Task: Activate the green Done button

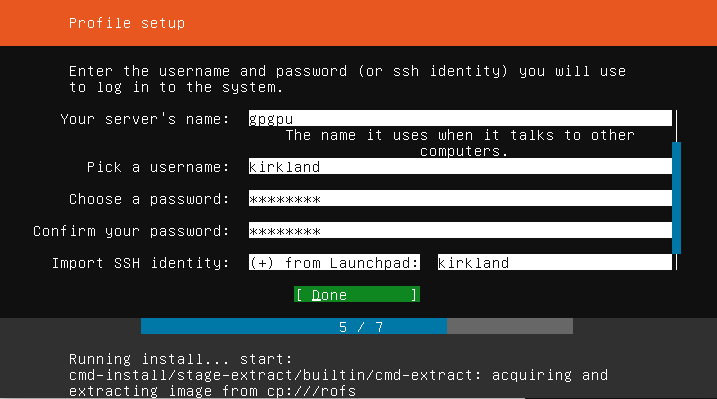Action: click(x=357, y=294)
